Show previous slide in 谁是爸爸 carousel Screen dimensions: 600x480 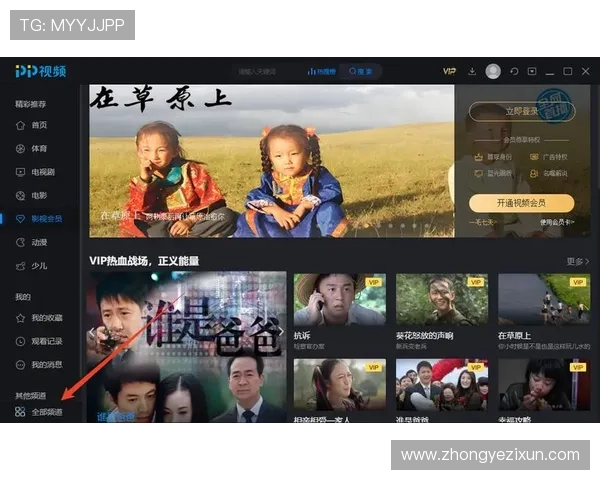point(91,332)
